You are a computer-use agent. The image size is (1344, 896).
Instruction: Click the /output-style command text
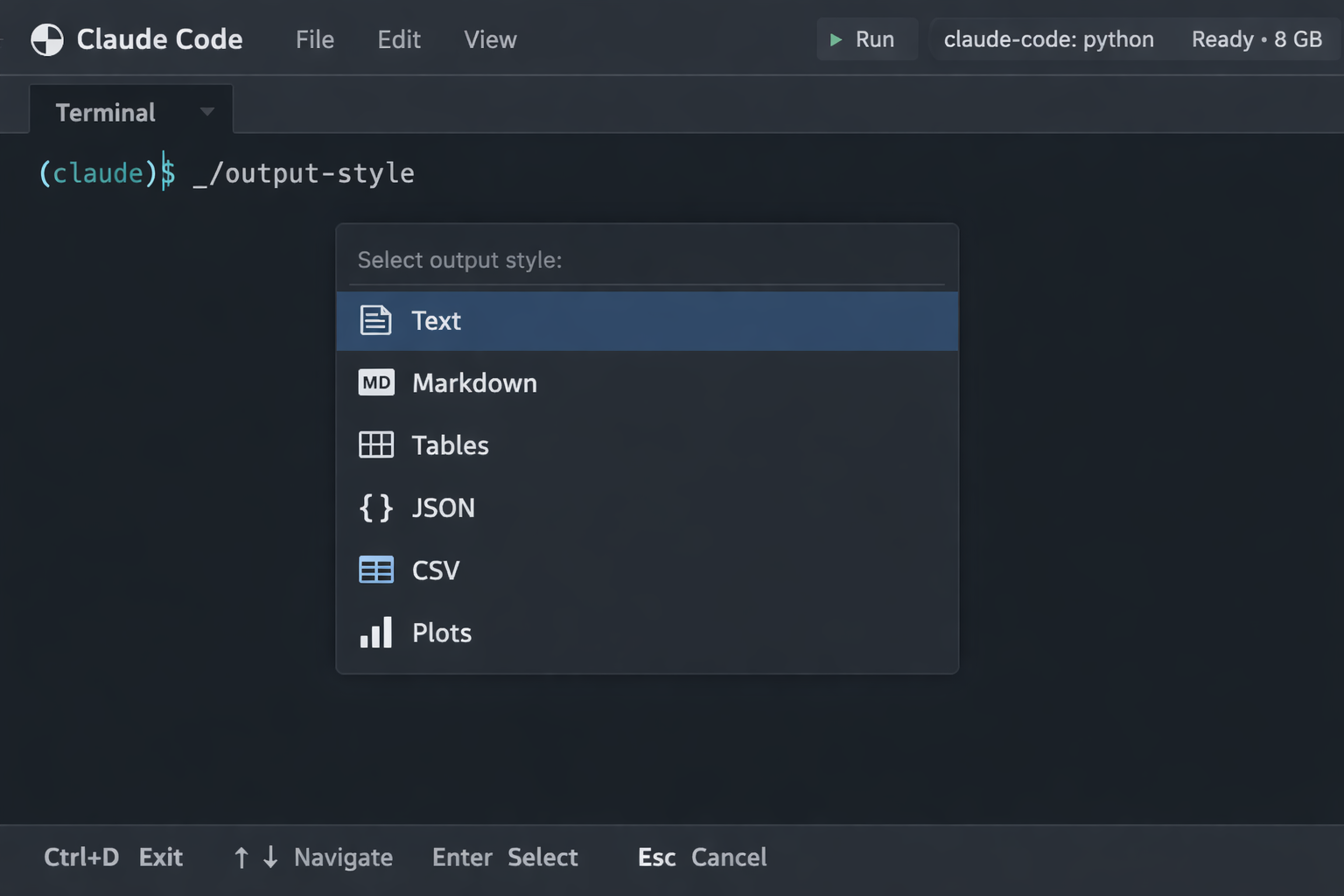(x=311, y=173)
